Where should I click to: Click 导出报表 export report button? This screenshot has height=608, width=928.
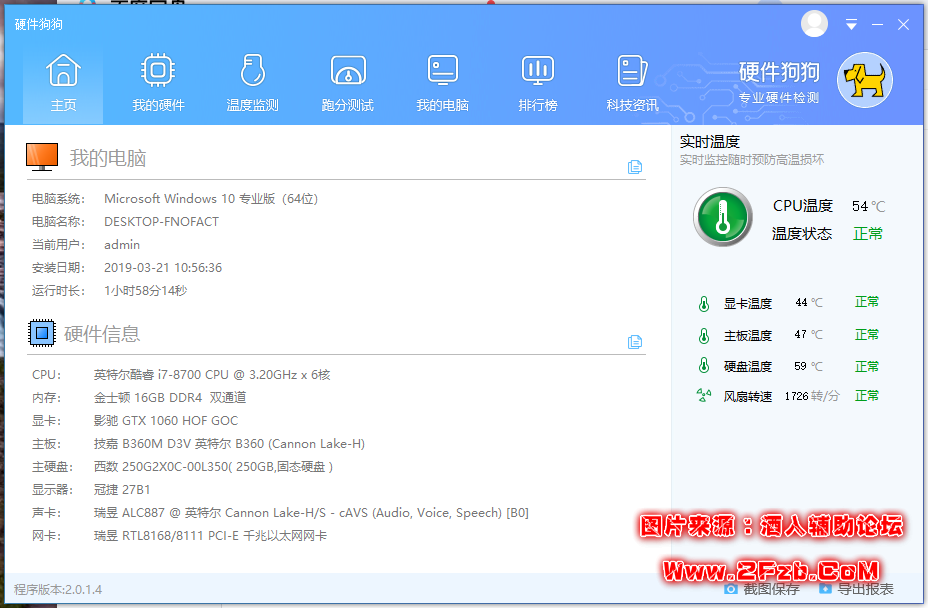(x=857, y=589)
